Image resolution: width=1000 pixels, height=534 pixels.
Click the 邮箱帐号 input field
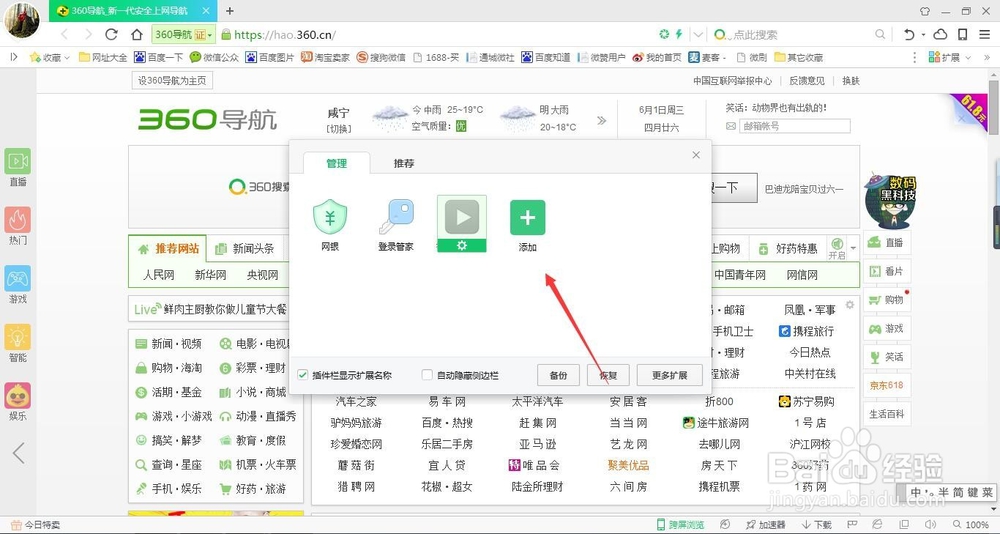(794, 126)
